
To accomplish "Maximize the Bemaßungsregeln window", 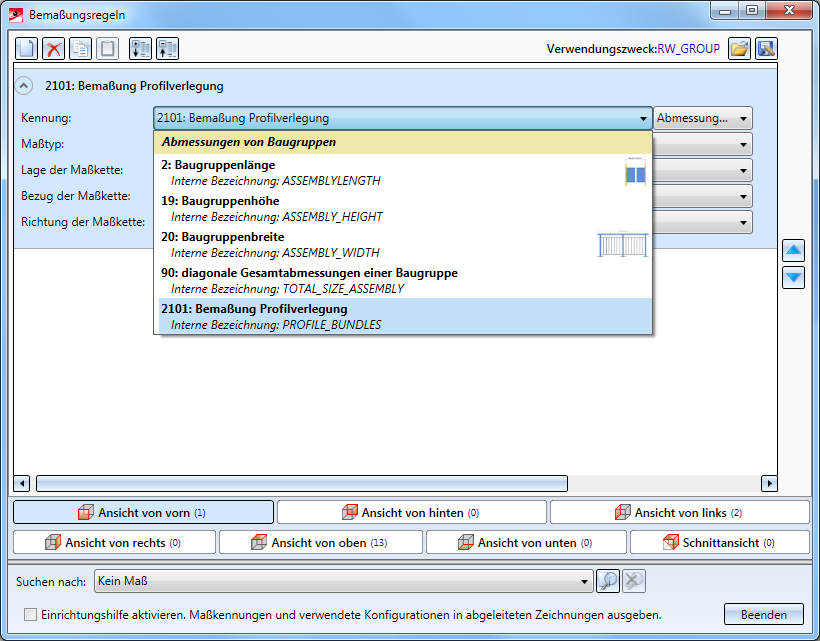I will click(x=751, y=10).
